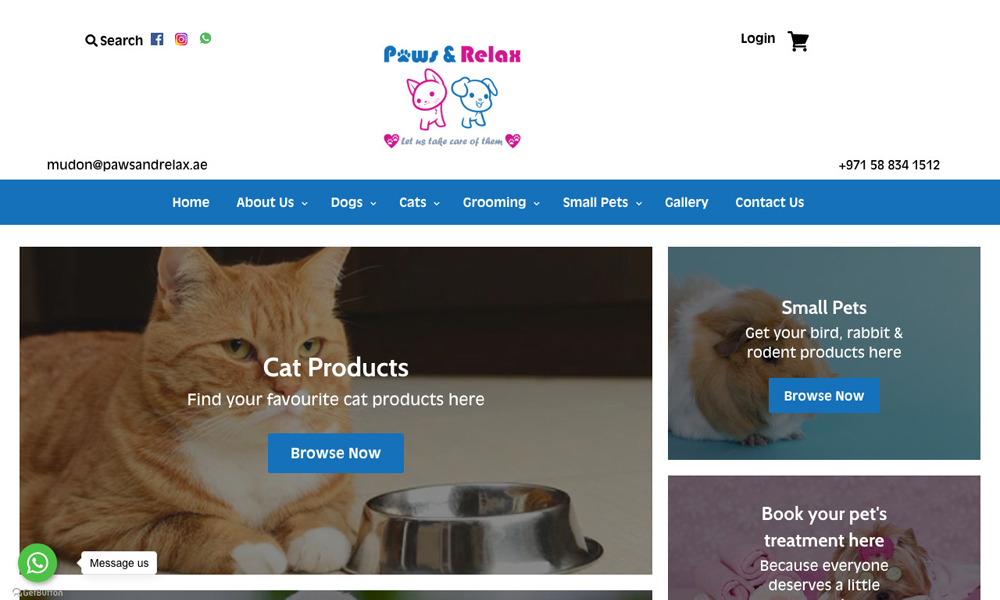Expand the Dogs dropdown menu
The height and width of the screenshot is (600, 1000).
click(x=353, y=202)
